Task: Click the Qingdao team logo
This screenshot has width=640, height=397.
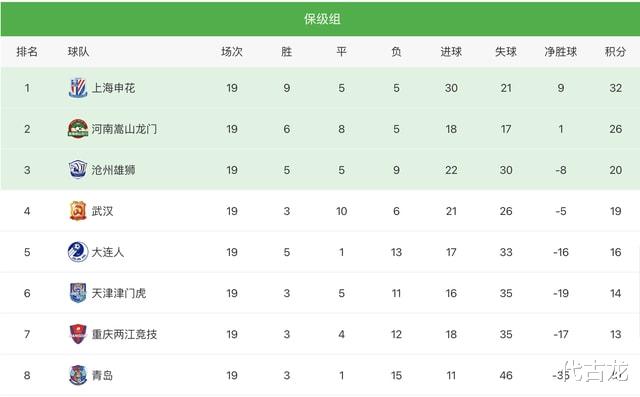Action: (78, 375)
